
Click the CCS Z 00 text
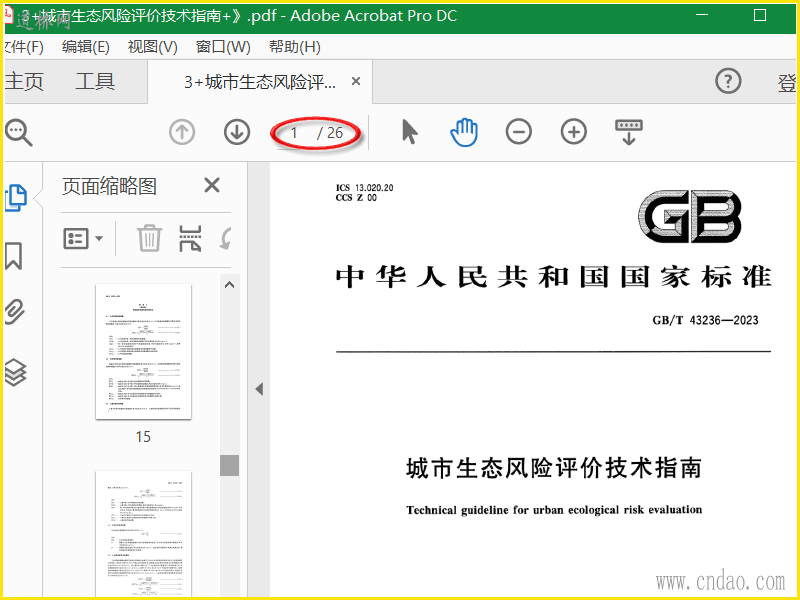click(x=356, y=198)
